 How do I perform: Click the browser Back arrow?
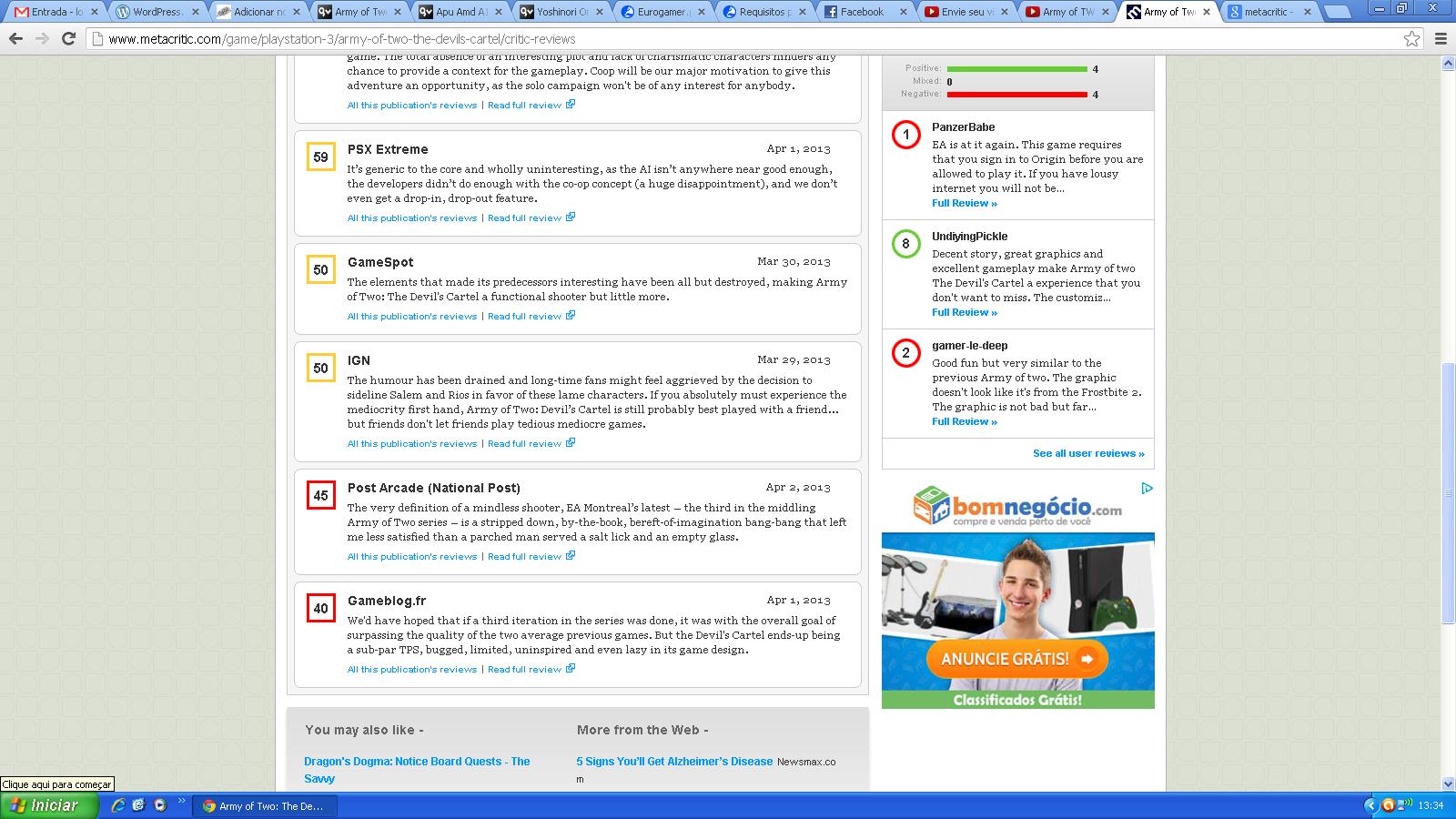(15, 39)
